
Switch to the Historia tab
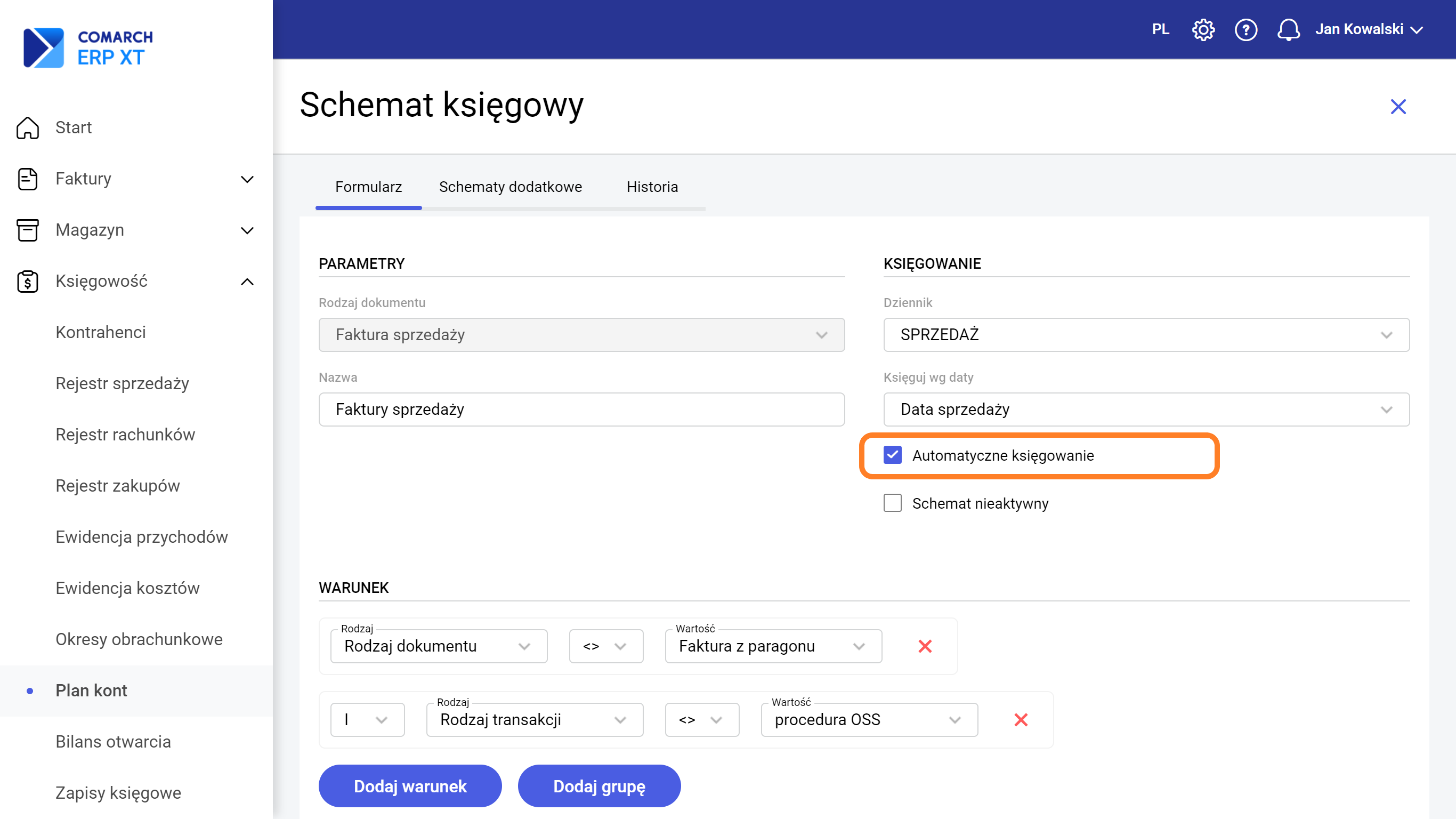[652, 187]
